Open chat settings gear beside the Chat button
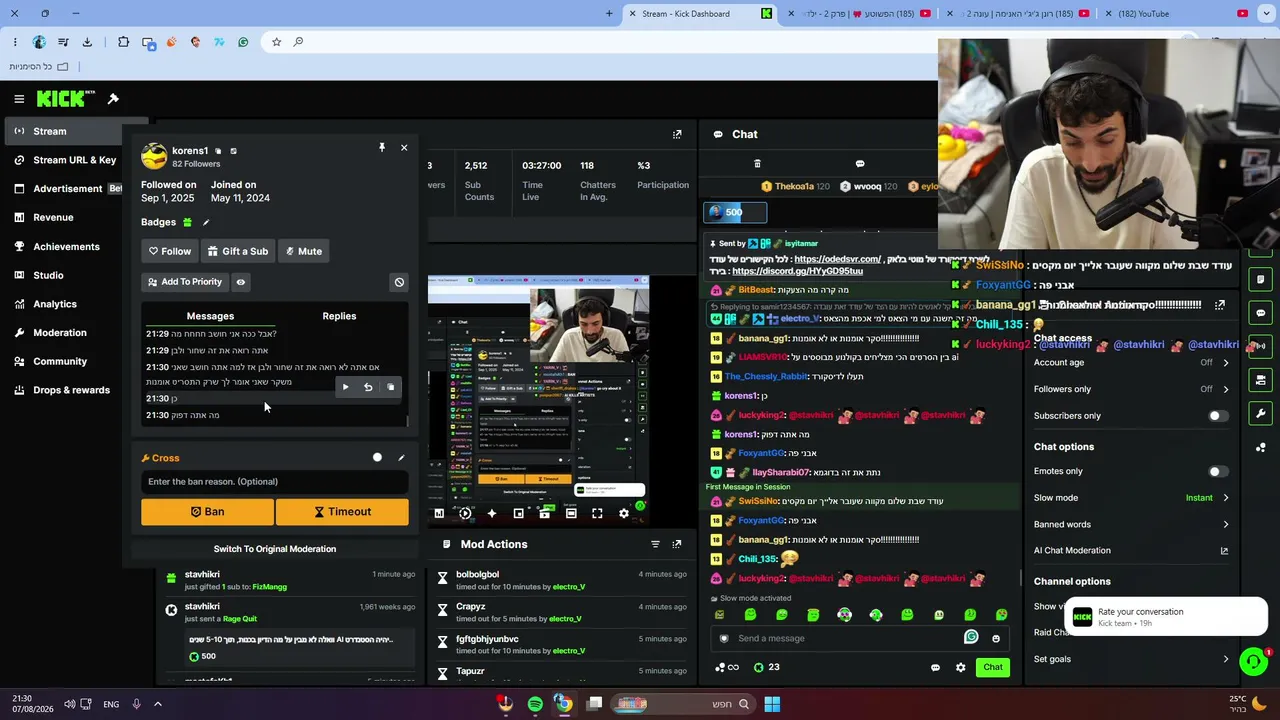This screenshot has width=1280, height=720. tap(961, 667)
